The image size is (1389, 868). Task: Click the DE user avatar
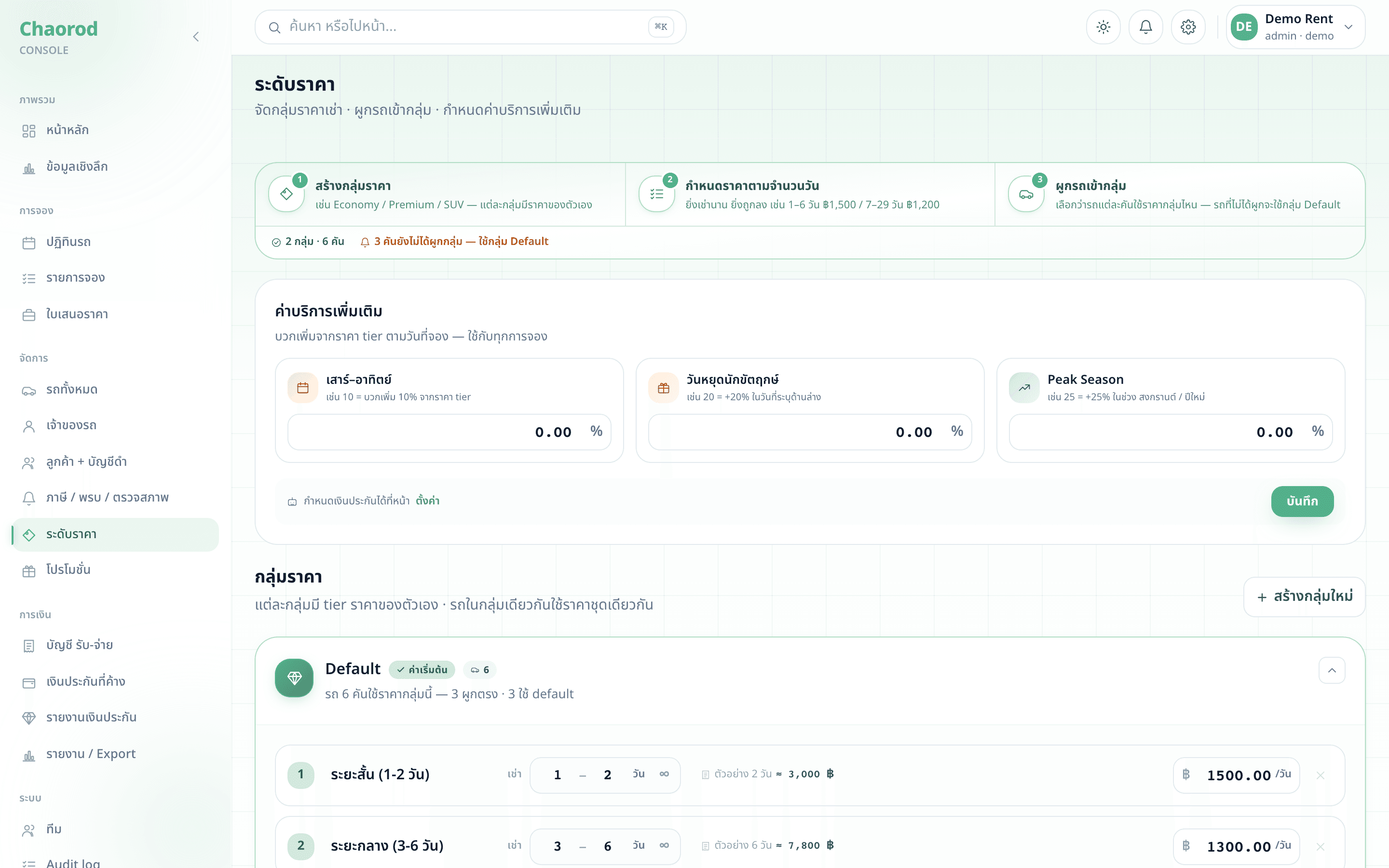1244,27
